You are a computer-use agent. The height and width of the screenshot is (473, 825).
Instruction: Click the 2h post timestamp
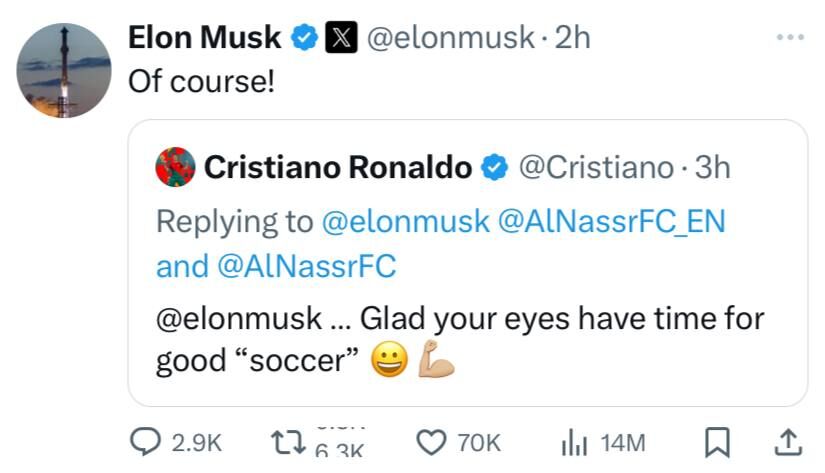pos(572,38)
